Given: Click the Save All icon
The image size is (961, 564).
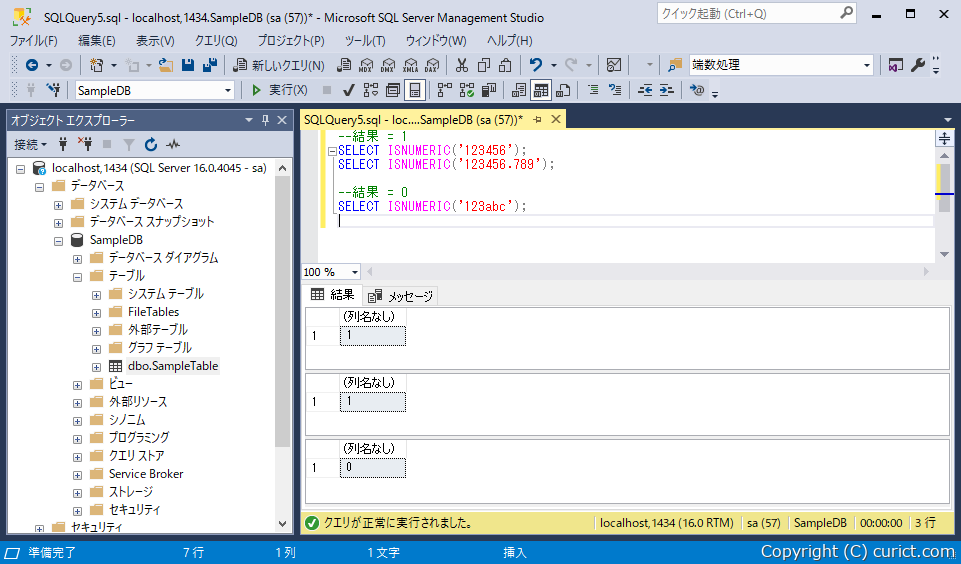Looking at the screenshot, I should 210,65.
